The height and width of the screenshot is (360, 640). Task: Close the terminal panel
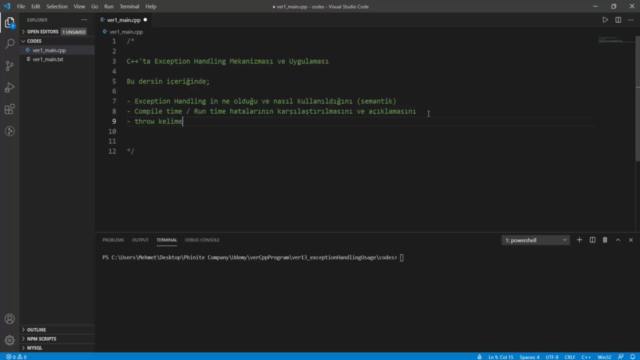631,240
